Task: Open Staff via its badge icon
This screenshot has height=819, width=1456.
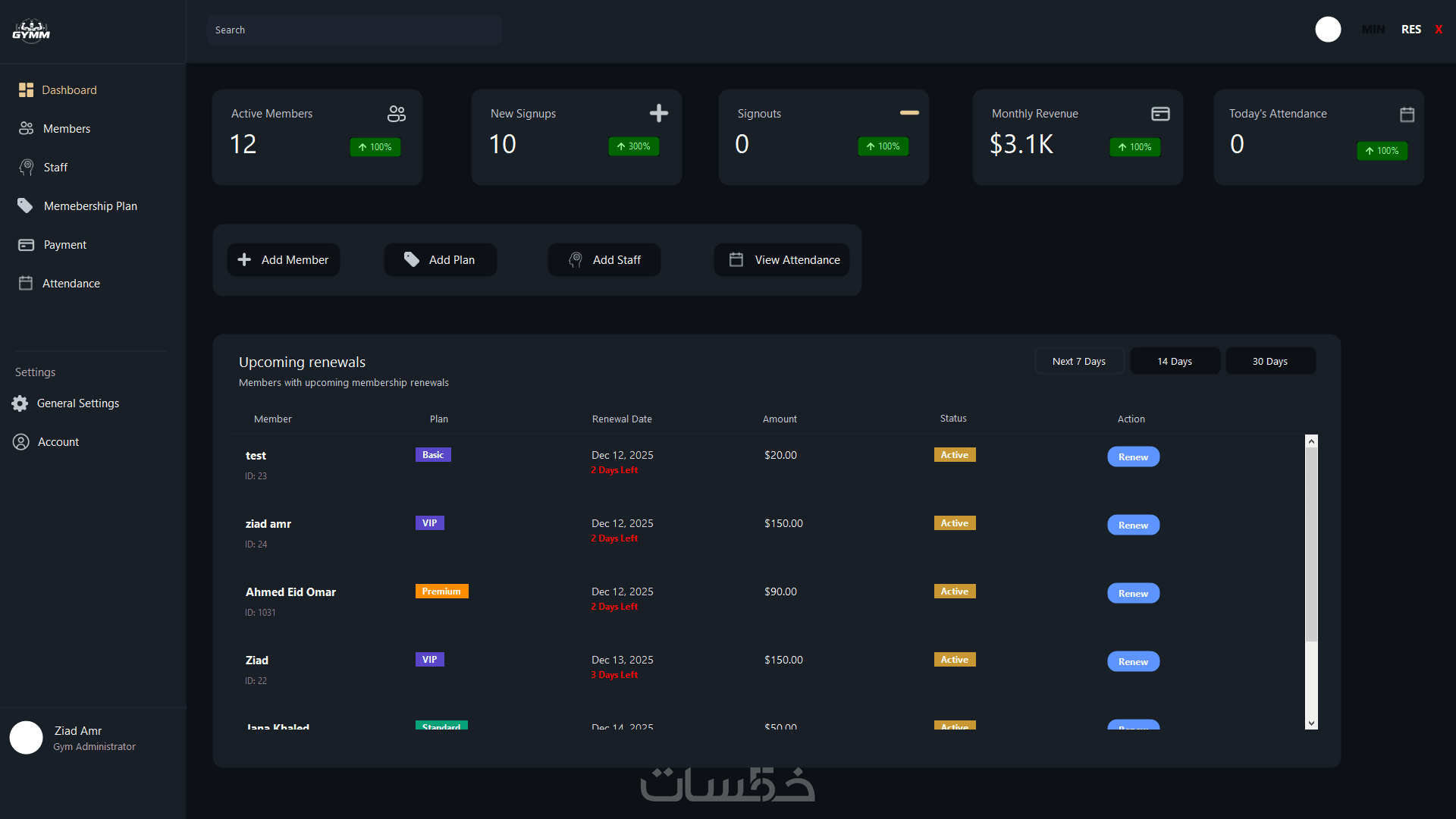Action: (x=27, y=168)
